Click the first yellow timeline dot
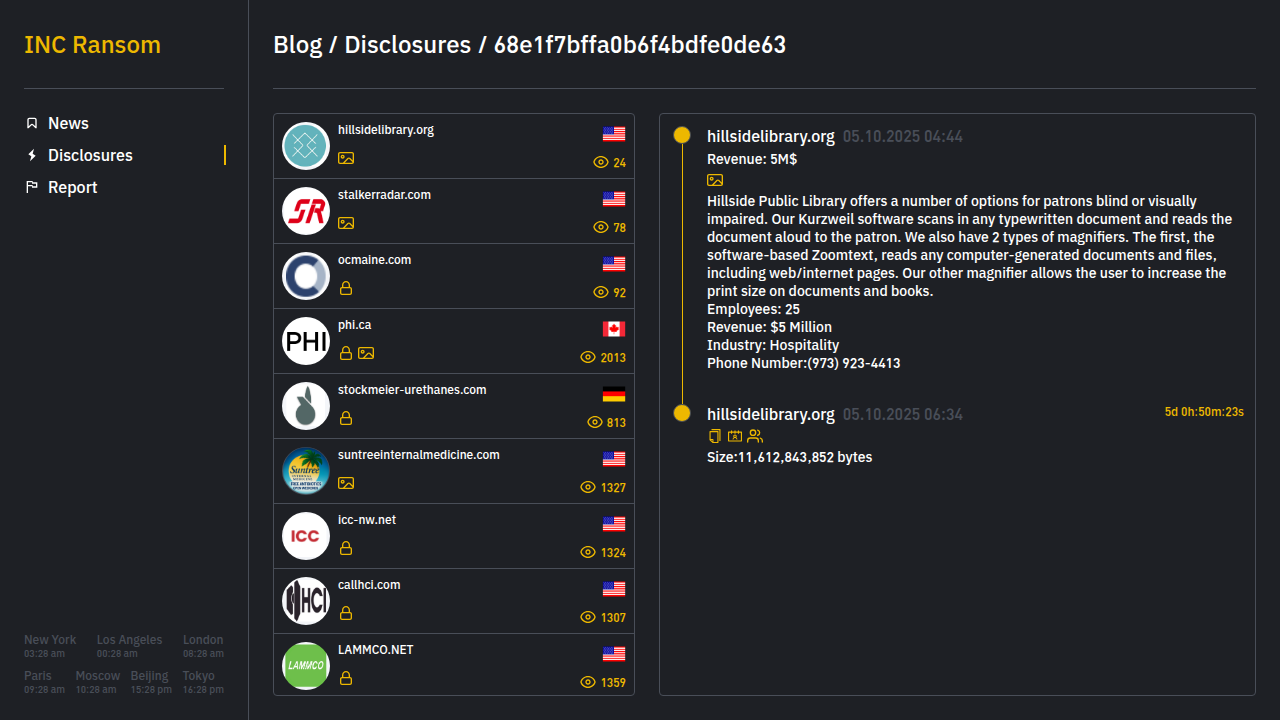 (682, 135)
